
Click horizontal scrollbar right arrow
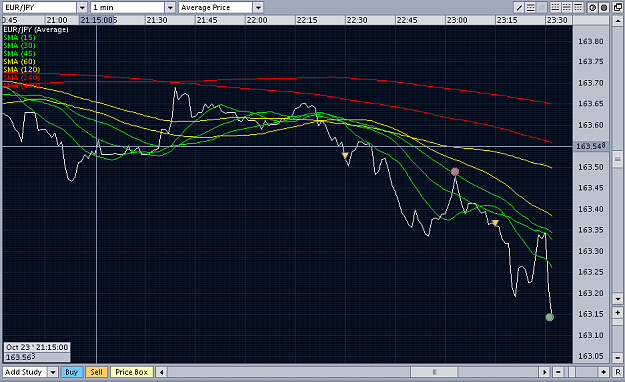[544, 372]
